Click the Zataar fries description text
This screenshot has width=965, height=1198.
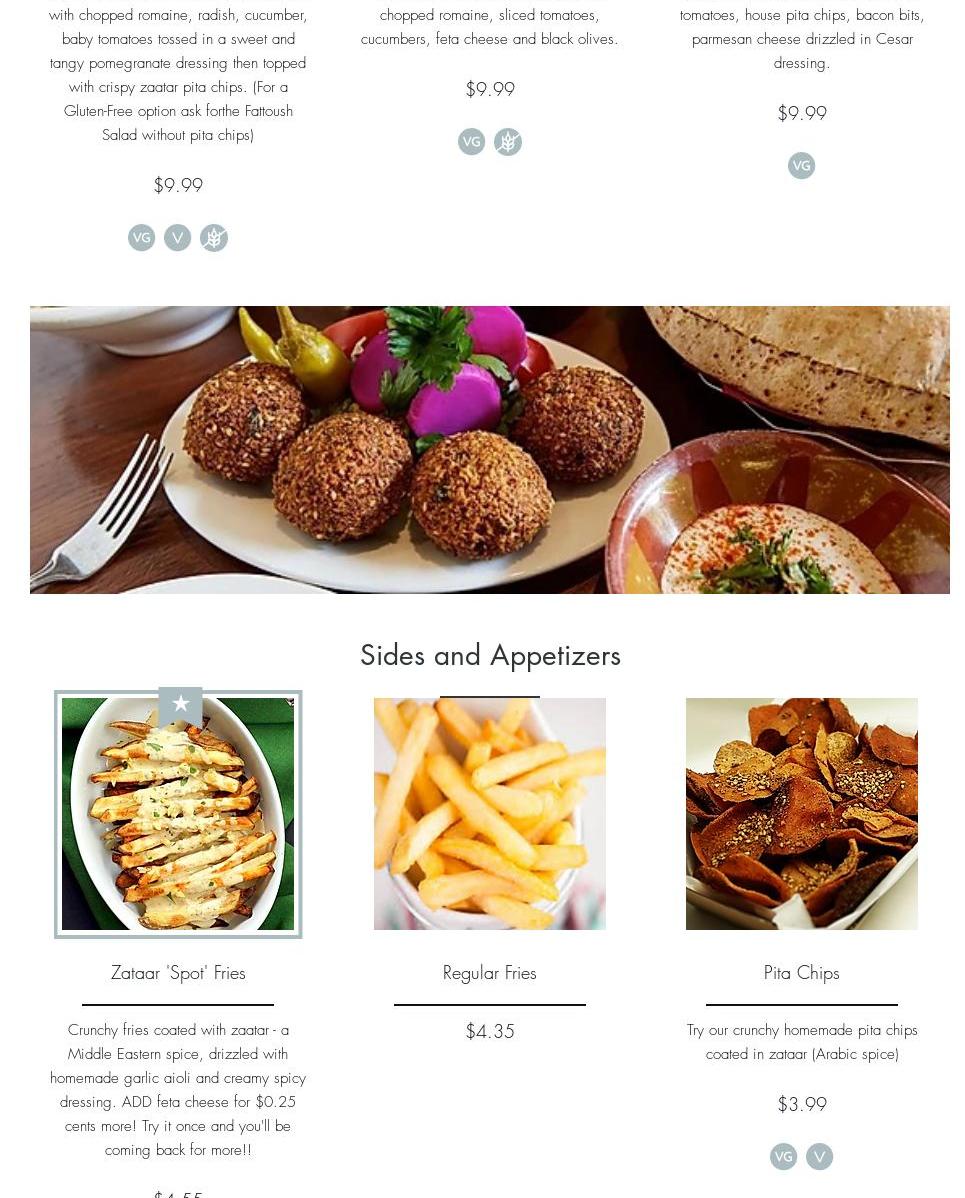pyautogui.click(x=178, y=1090)
